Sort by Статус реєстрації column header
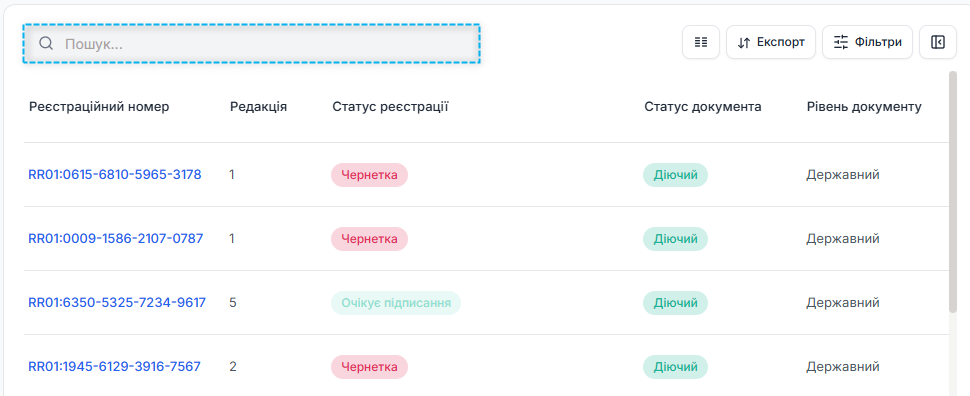970x396 pixels. (x=390, y=106)
